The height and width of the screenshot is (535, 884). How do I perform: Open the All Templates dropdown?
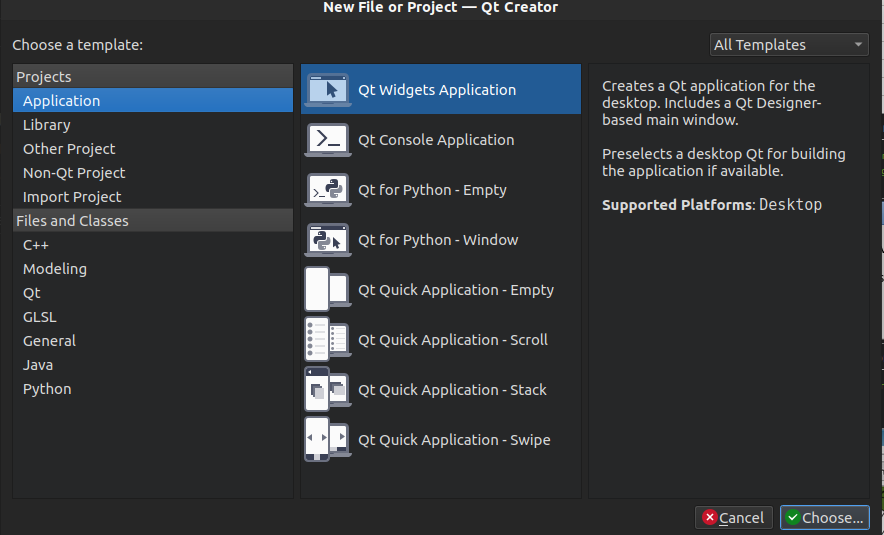click(x=788, y=45)
